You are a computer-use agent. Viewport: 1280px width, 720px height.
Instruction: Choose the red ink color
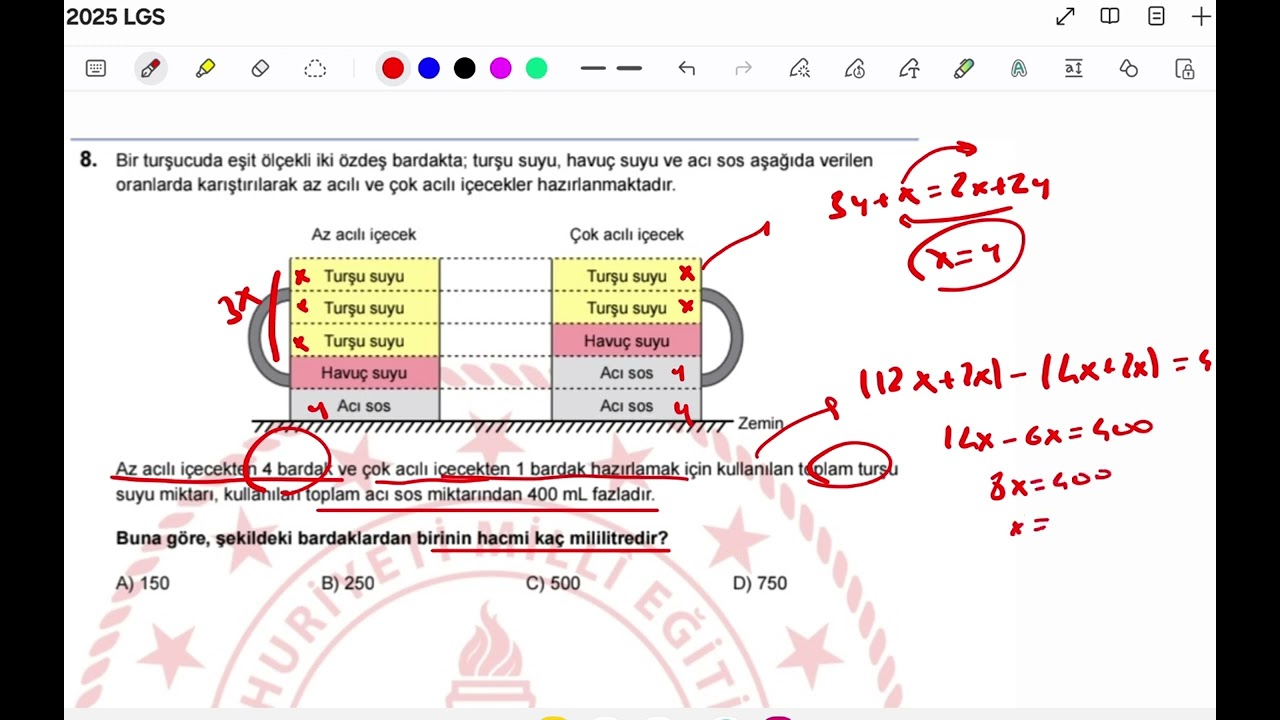tap(393, 69)
